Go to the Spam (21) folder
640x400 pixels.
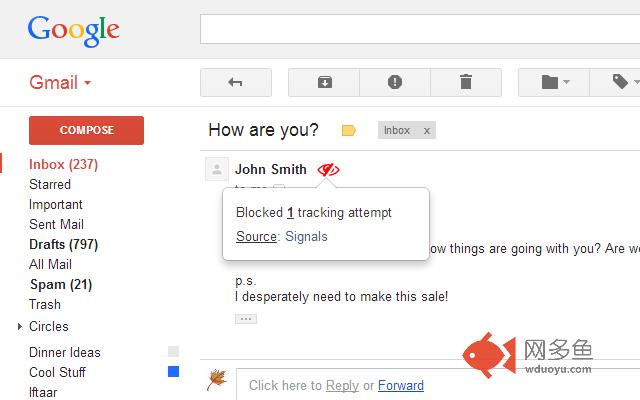[x=61, y=284]
